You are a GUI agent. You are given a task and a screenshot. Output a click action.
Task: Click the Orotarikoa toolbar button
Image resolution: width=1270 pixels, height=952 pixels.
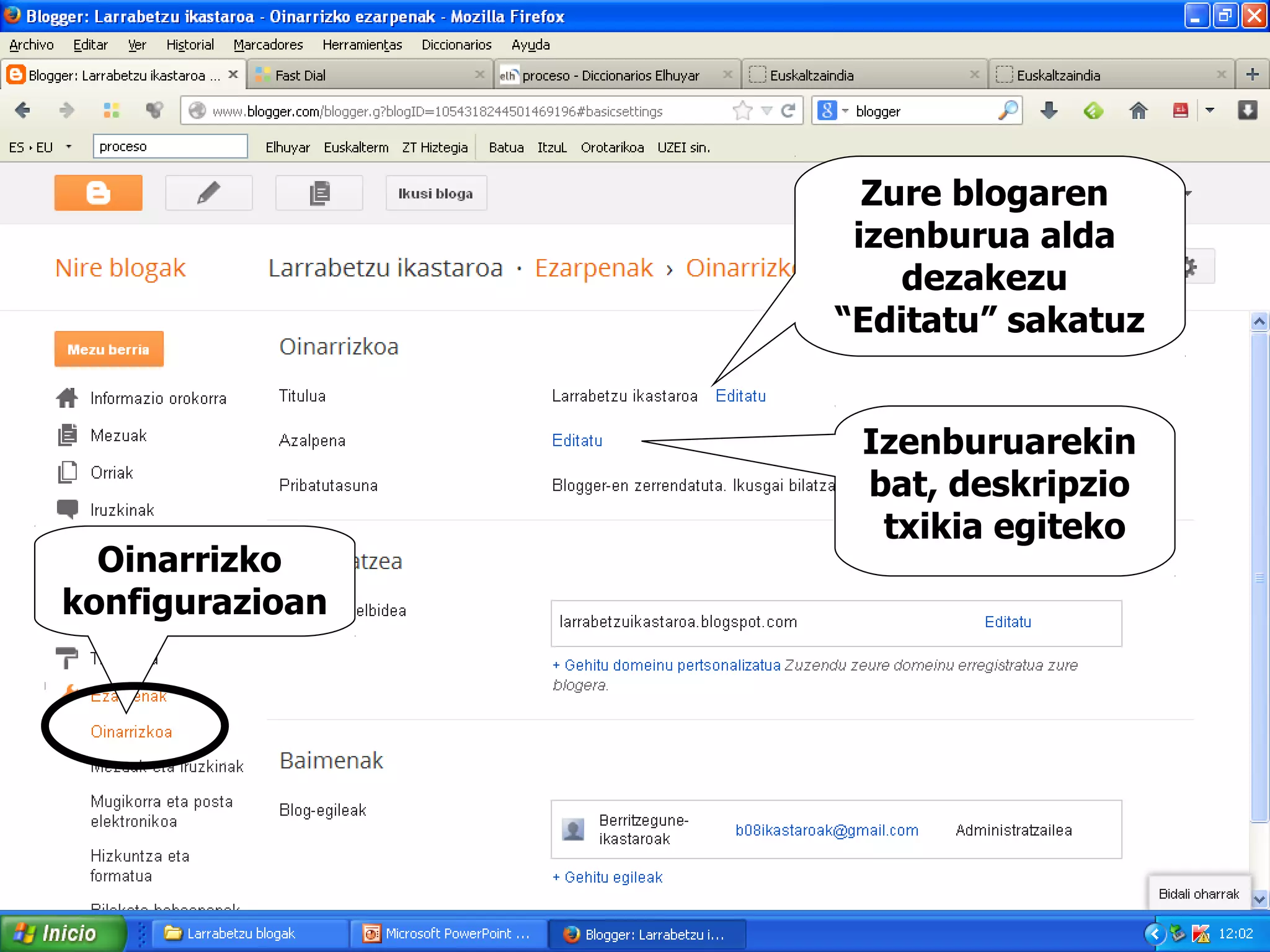coord(612,148)
